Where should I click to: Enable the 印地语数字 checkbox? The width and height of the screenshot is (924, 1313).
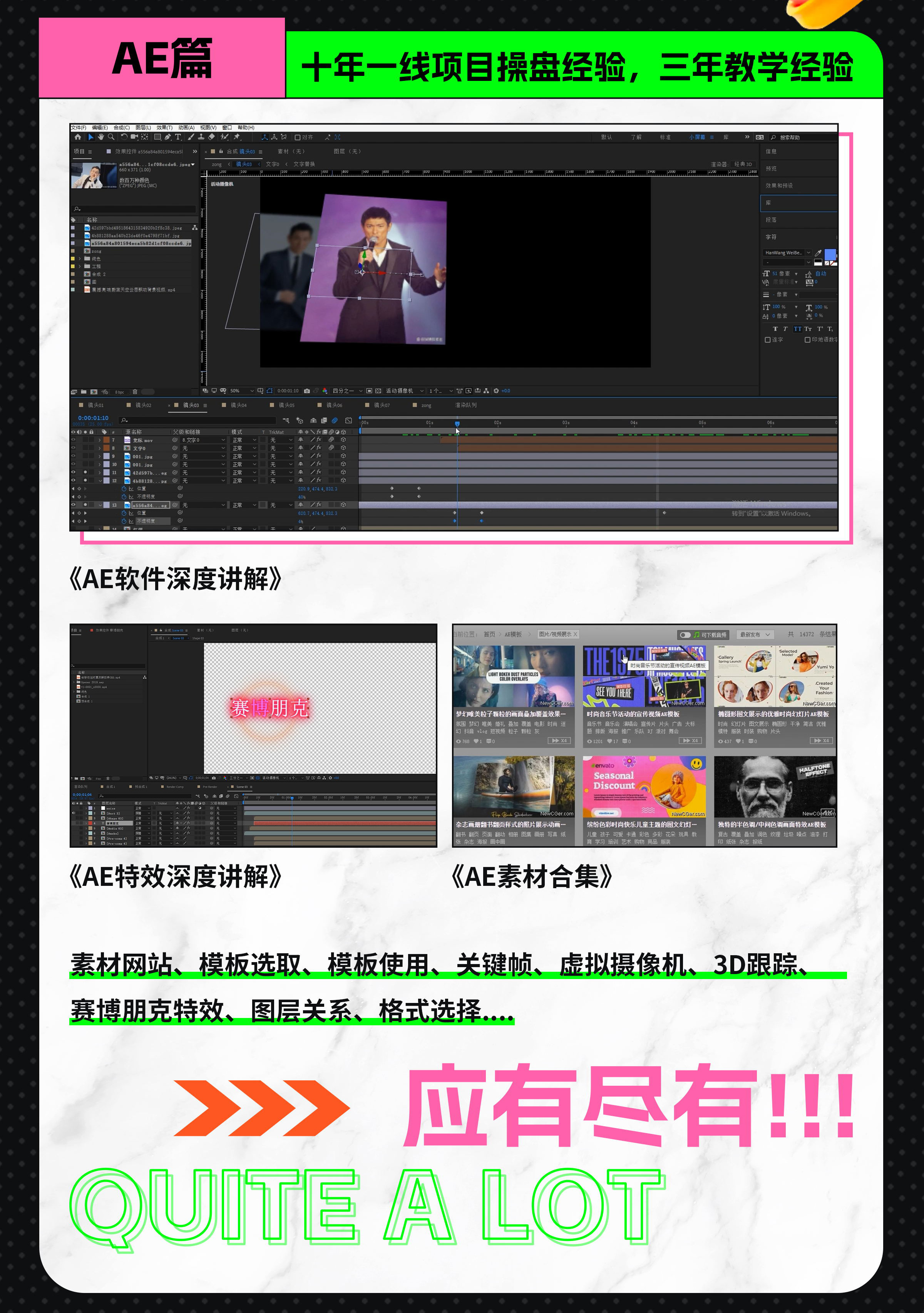click(807, 340)
